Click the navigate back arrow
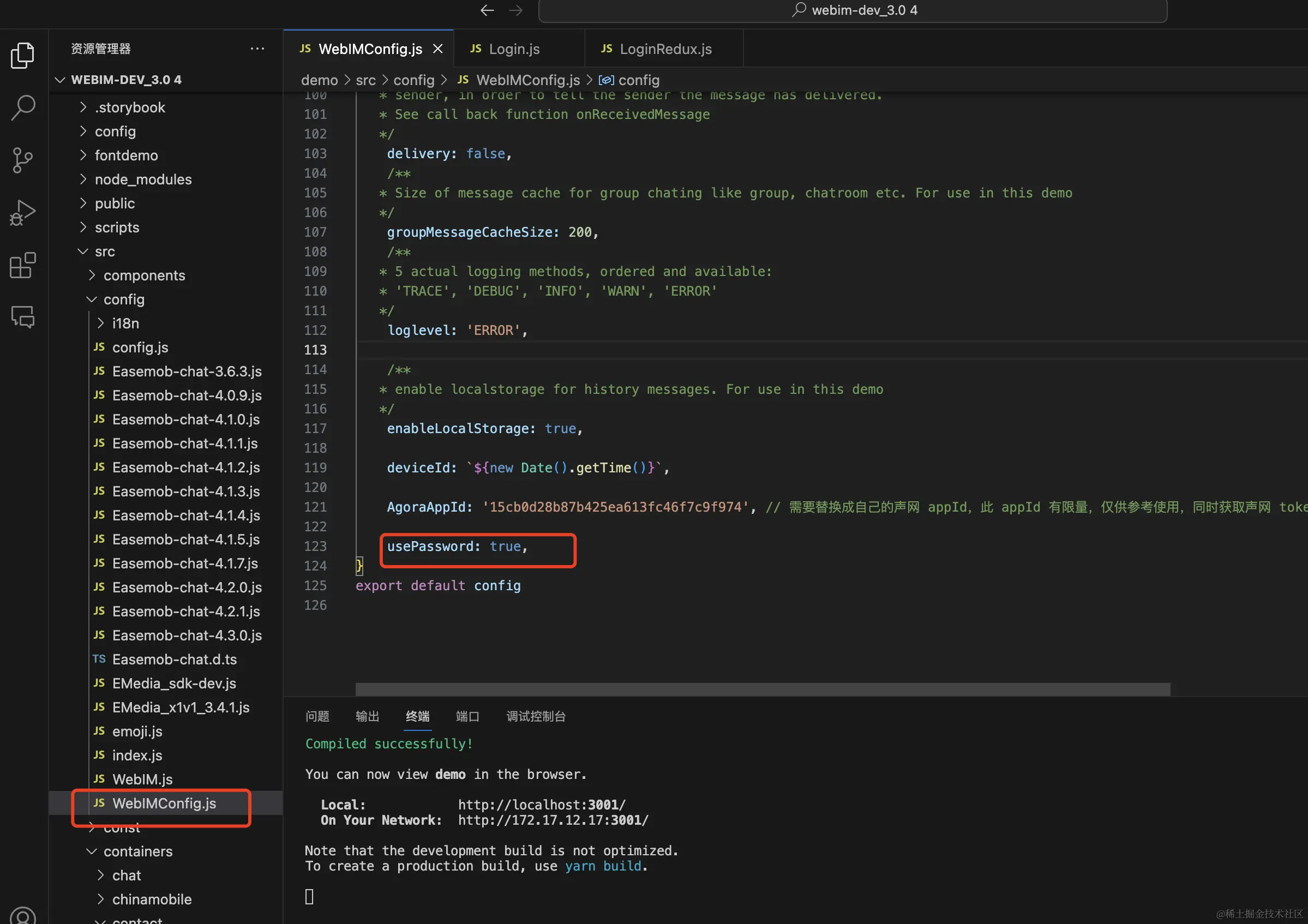The image size is (1308, 924). pos(487,10)
